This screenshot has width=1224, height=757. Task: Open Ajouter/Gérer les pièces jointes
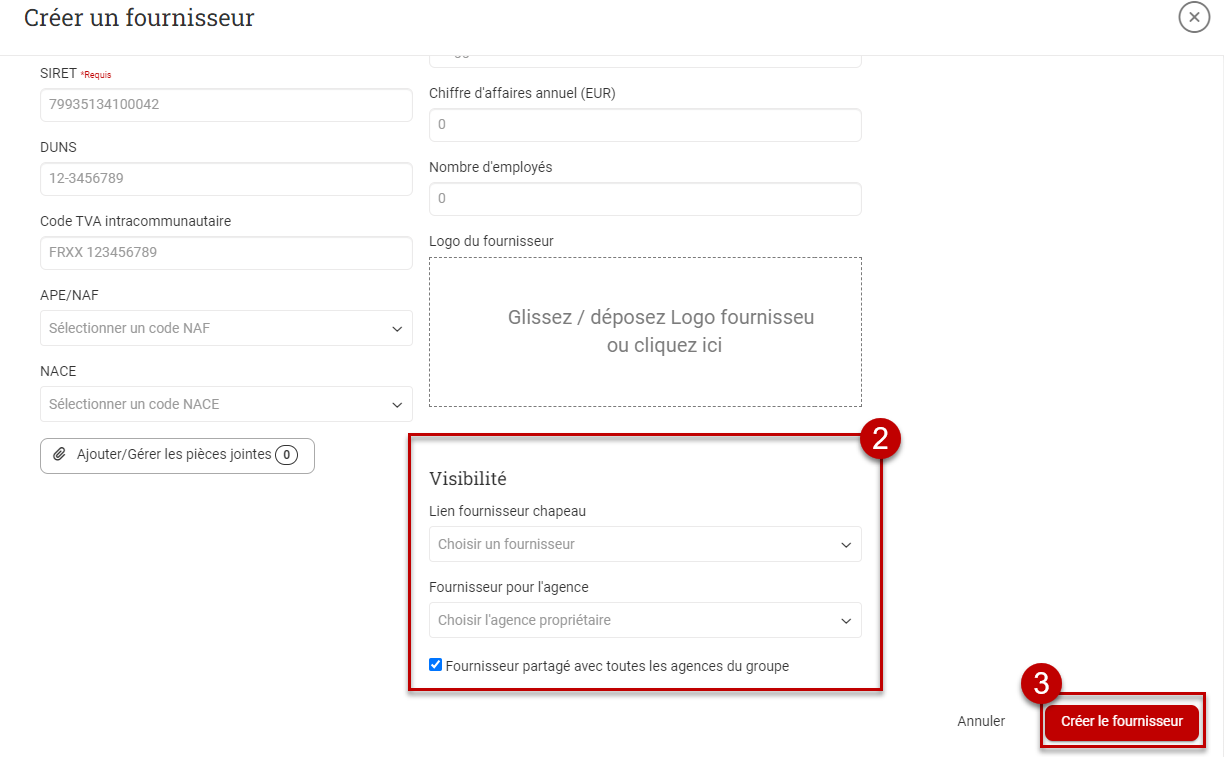point(177,455)
